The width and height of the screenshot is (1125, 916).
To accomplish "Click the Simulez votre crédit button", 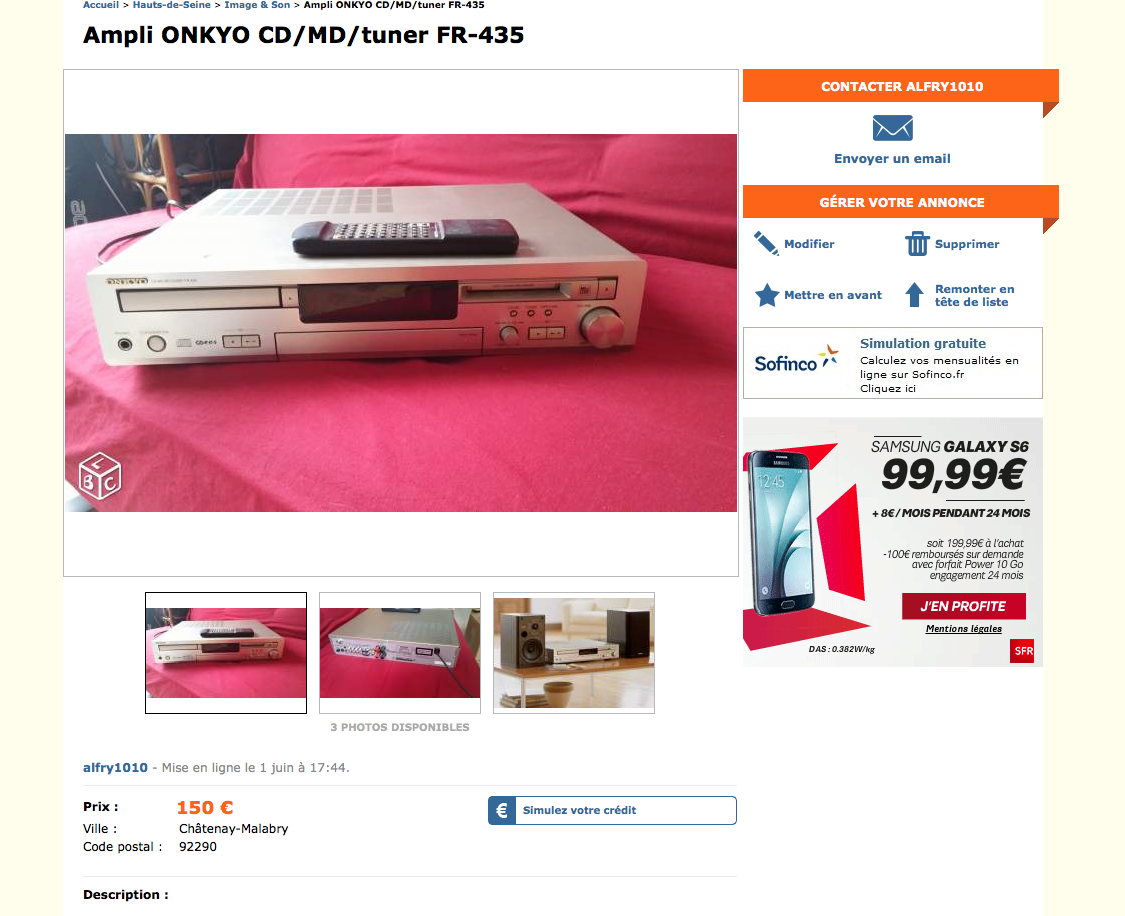I will pyautogui.click(x=613, y=811).
